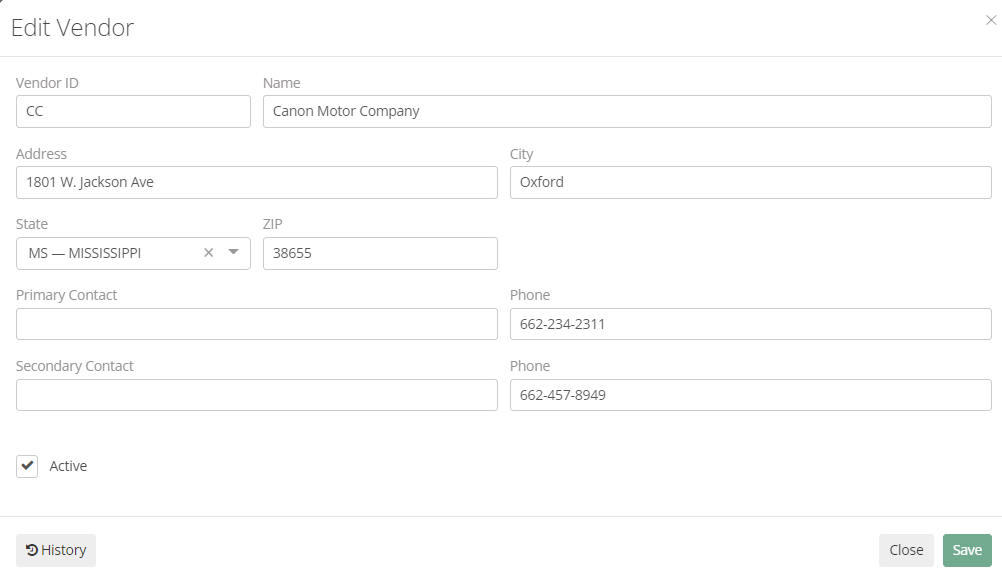1002x582 pixels.
Task: Click the Address field showing 1801 W. Jackson Ave
Action: coord(256,182)
